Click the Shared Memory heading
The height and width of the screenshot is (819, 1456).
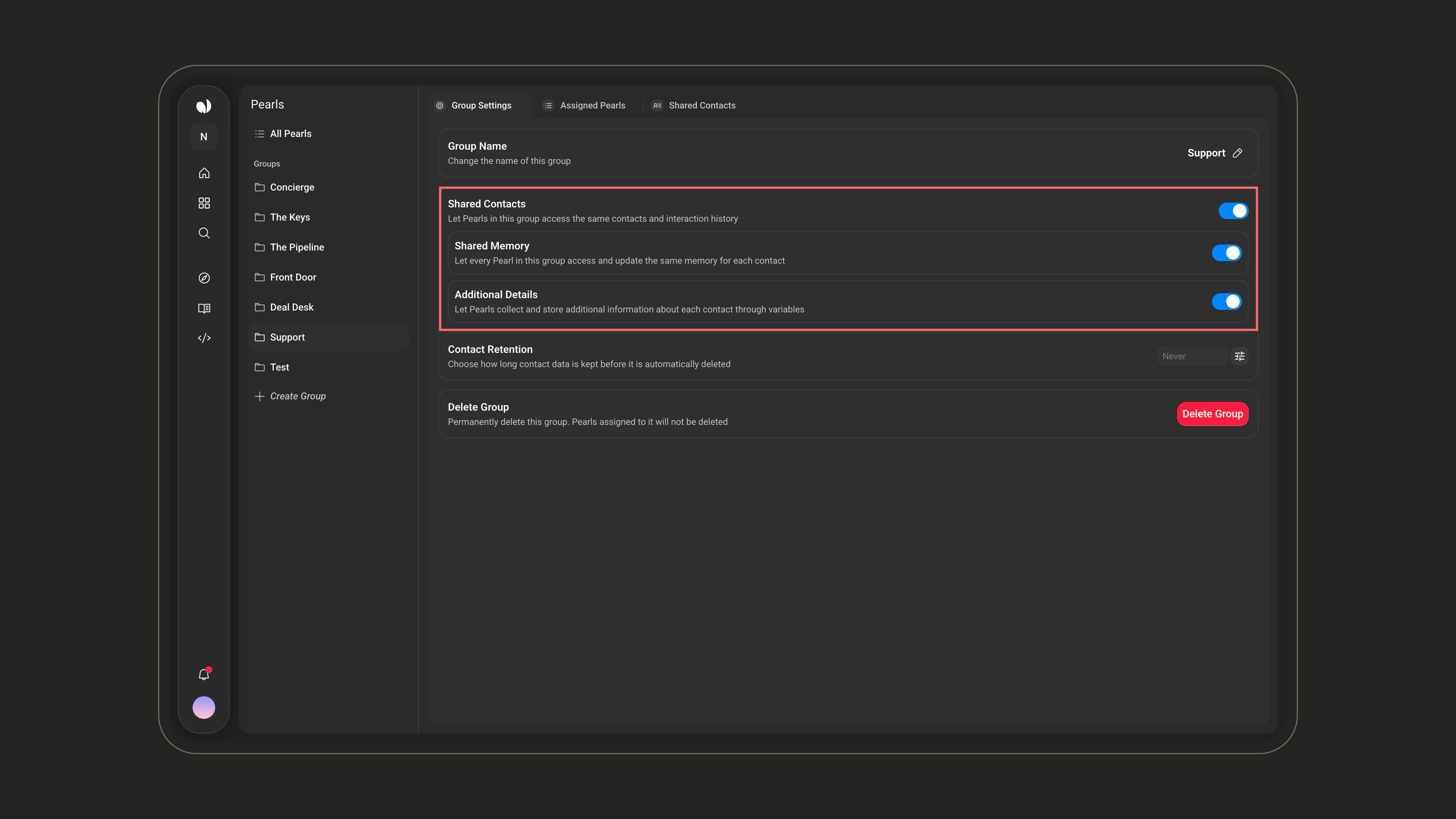pyautogui.click(x=492, y=246)
